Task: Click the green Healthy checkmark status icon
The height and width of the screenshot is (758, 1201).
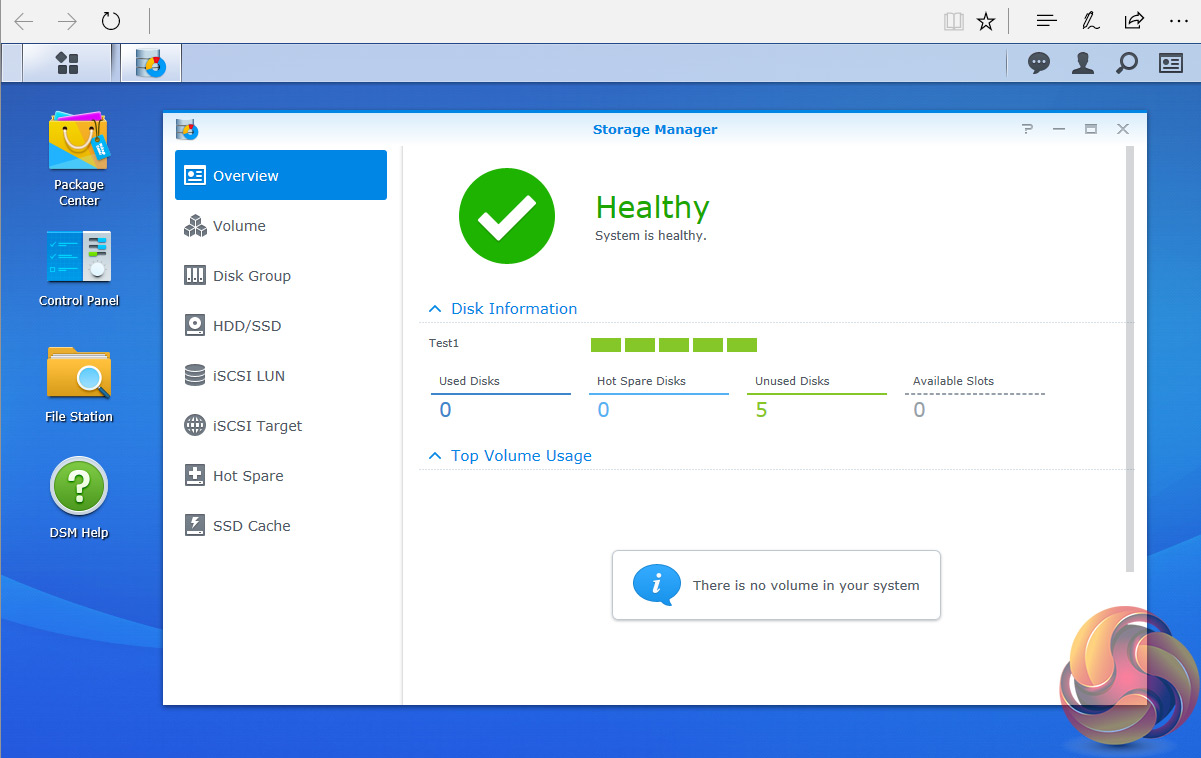Action: 507,216
